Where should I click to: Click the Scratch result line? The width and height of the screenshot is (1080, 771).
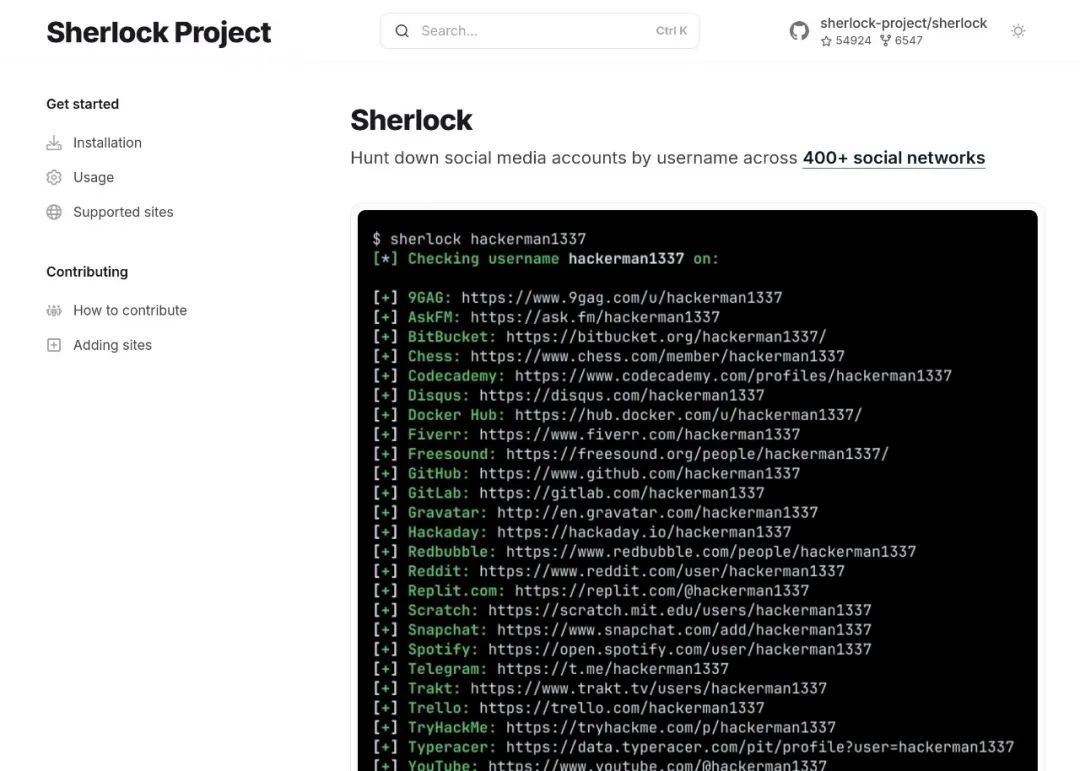pos(622,610)
